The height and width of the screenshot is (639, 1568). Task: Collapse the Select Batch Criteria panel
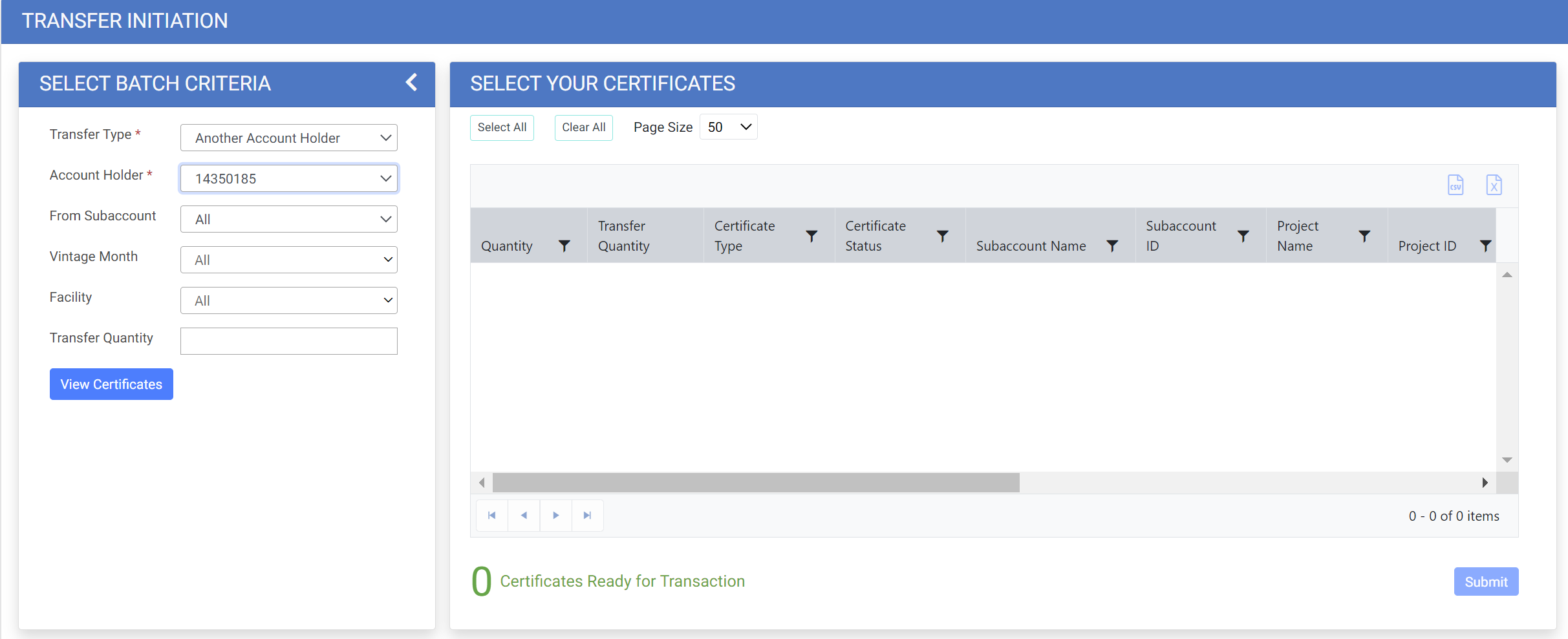[x=411, y=82]
